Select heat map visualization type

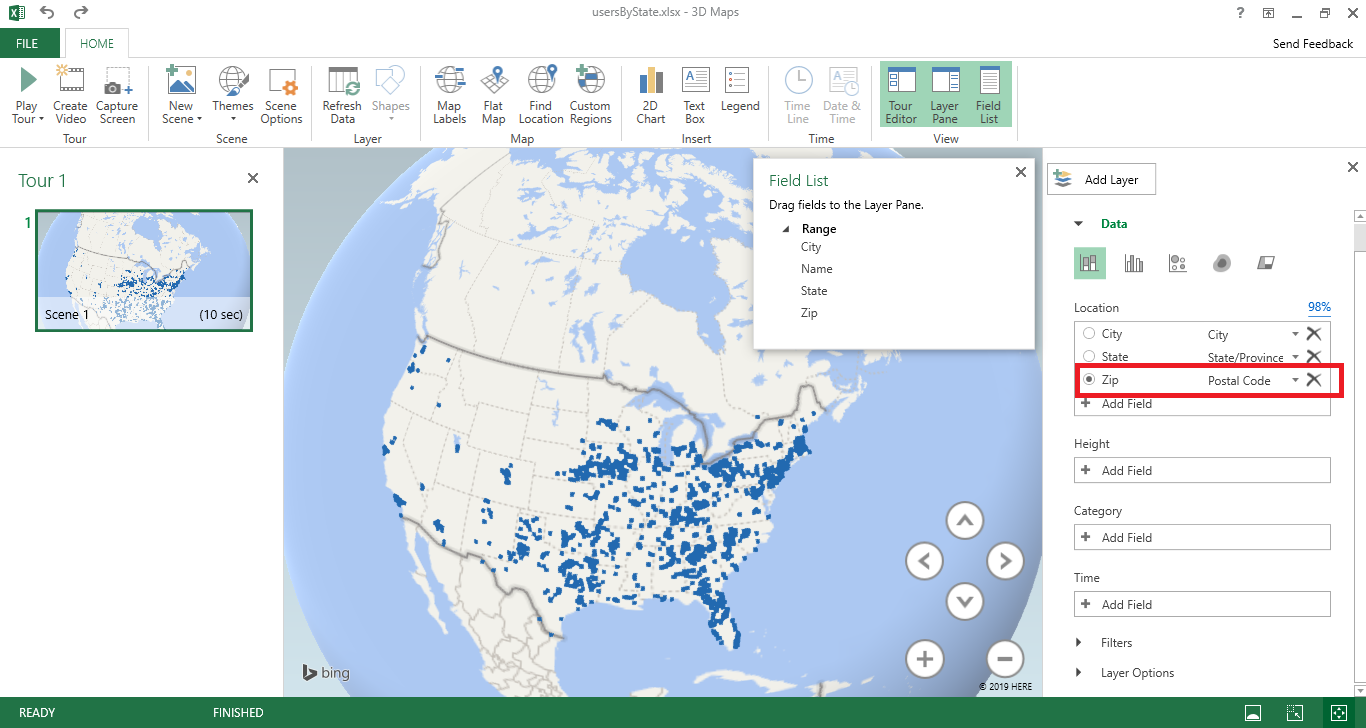point(1222,263)
